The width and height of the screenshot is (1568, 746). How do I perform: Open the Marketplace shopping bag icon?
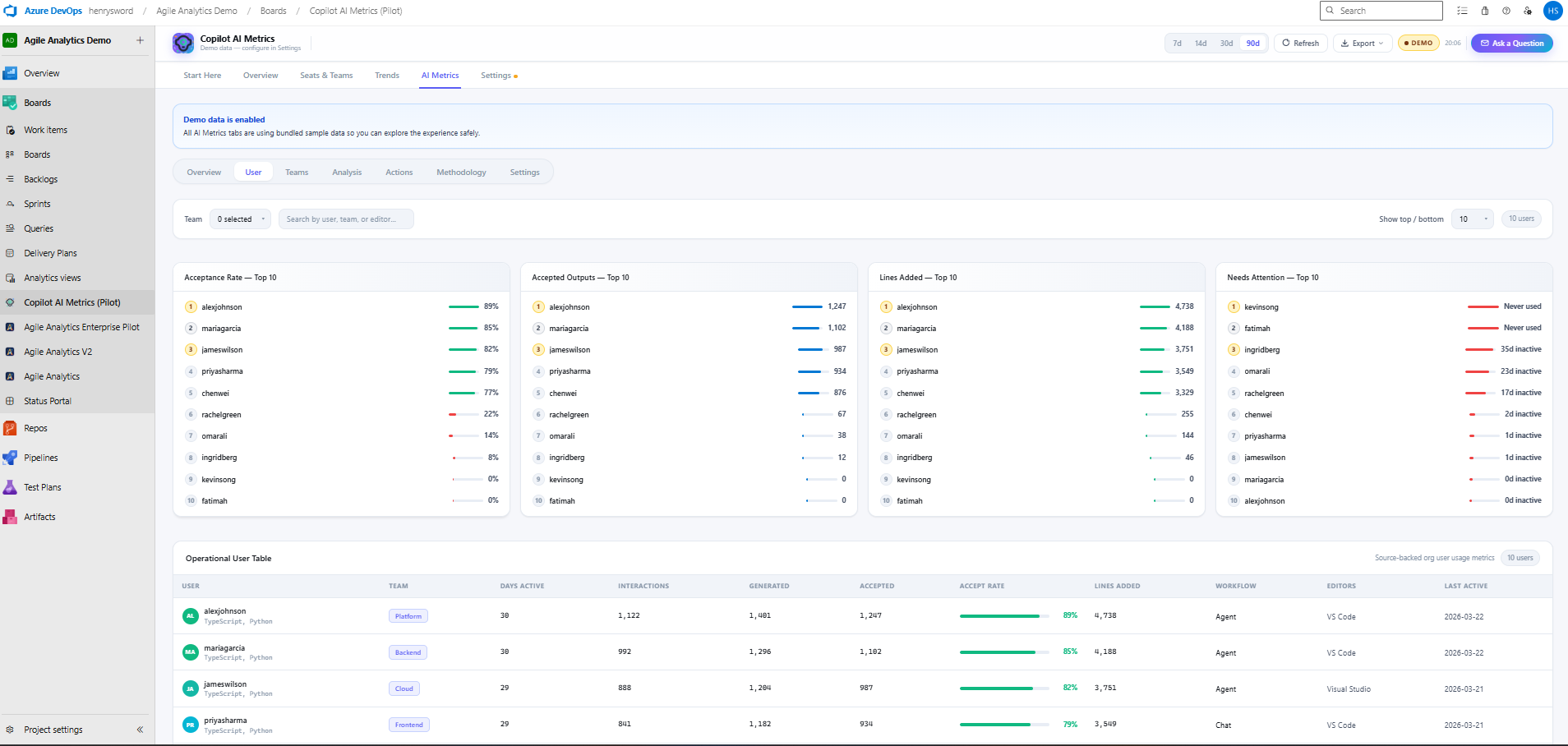[x=1484, y=11]
